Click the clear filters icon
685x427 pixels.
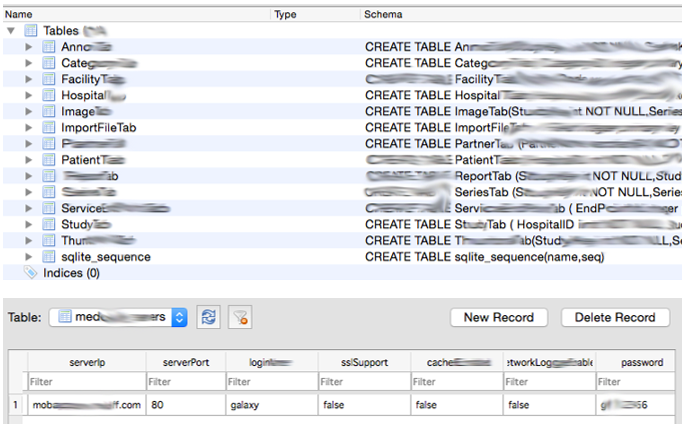[239, 318]
